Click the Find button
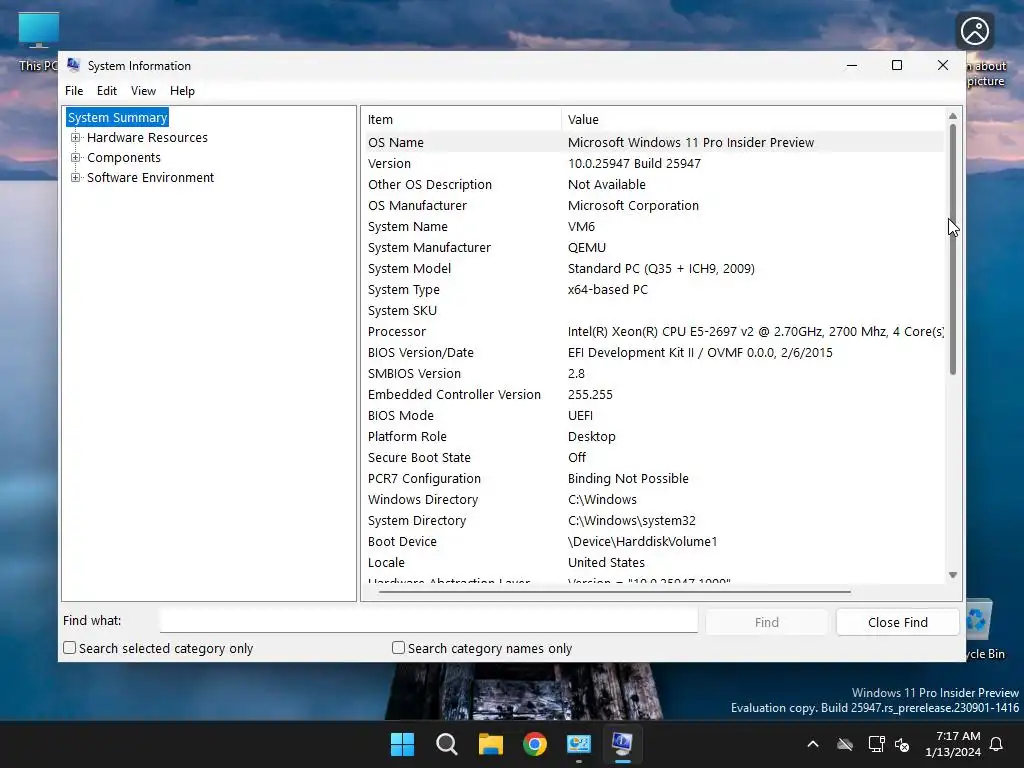This screenshot has width=1024, height=768. point(767,622)
